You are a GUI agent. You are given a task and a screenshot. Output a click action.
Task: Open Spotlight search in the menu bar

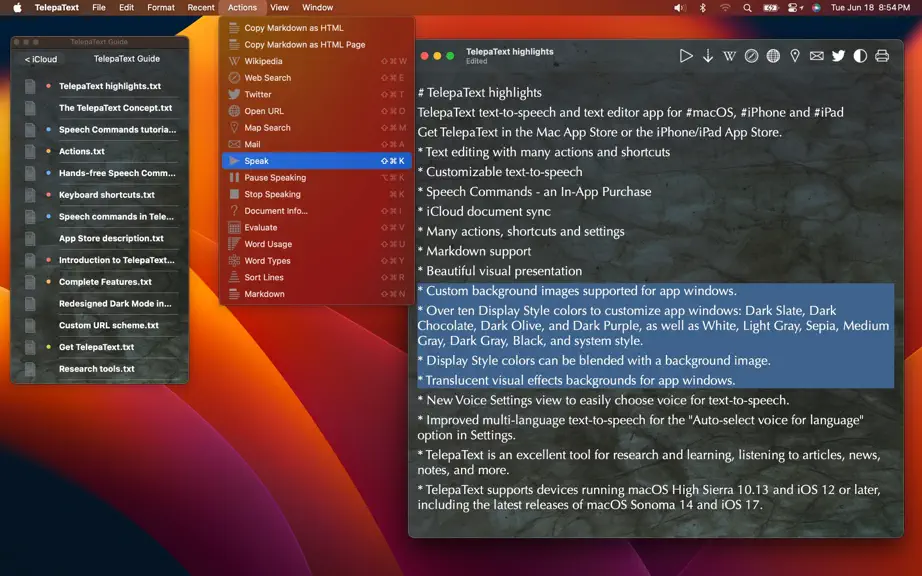point(747,8)
